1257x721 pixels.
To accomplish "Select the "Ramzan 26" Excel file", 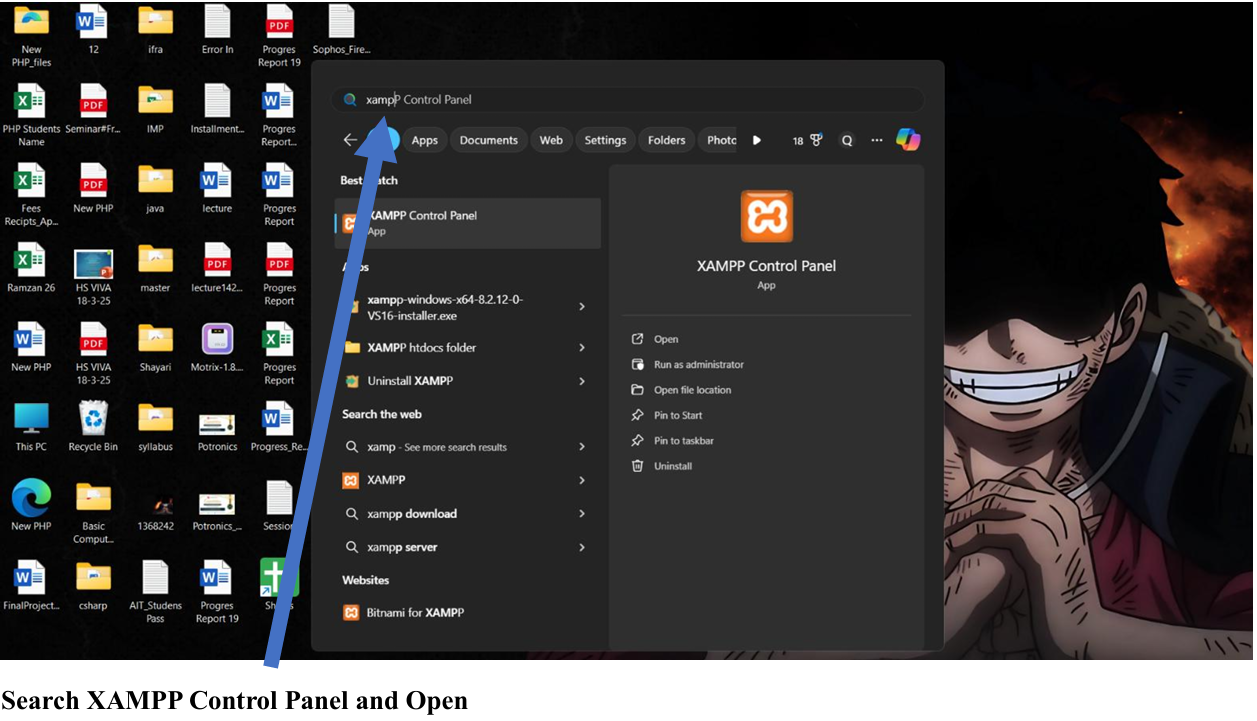I will pyautogui.click(x=31, y=267).
